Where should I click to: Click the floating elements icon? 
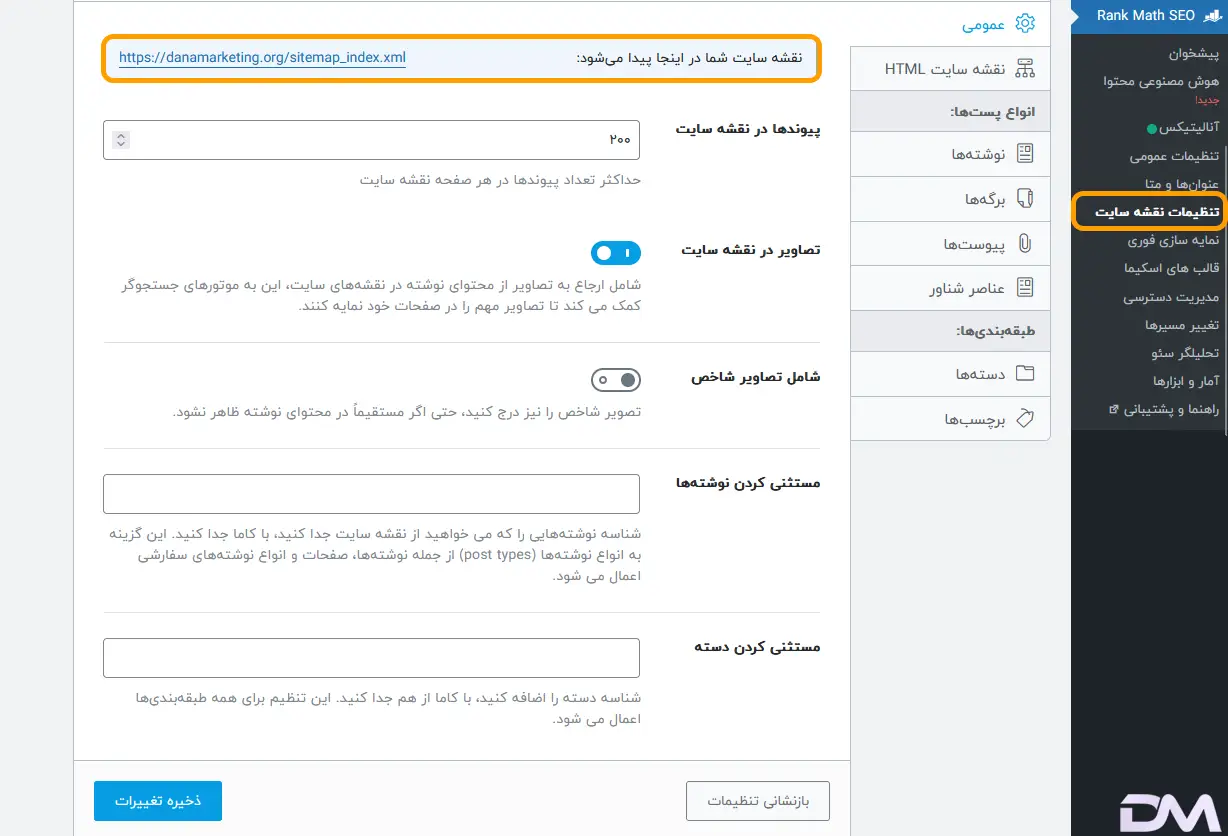[1024, 288]
